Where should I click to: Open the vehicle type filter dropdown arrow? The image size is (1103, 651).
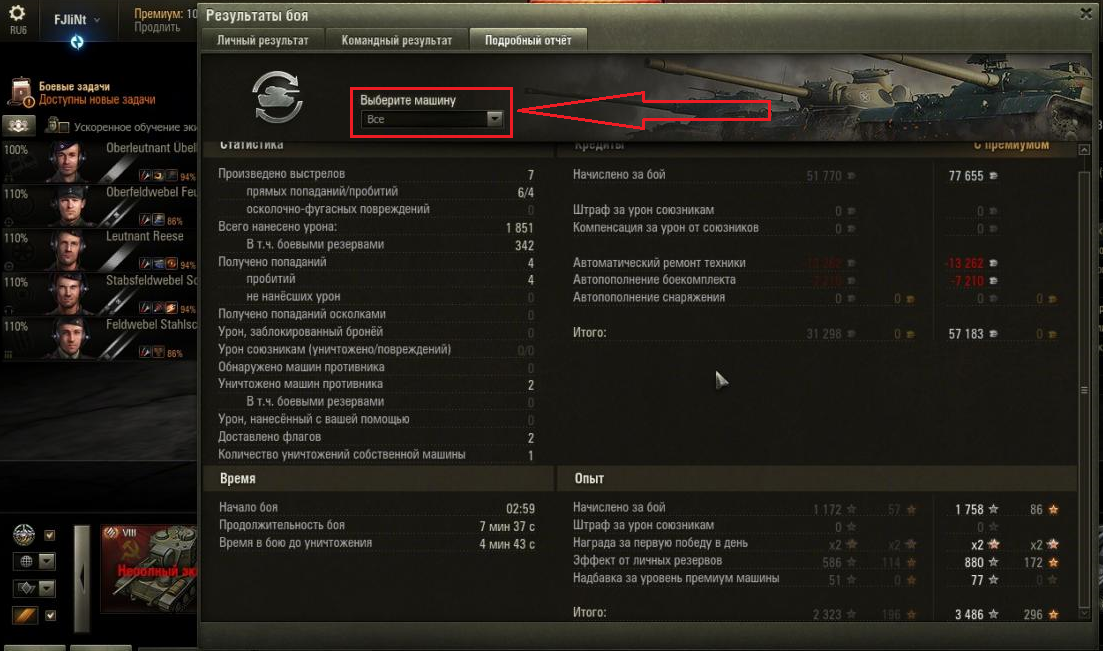click(x=46, y=588)
